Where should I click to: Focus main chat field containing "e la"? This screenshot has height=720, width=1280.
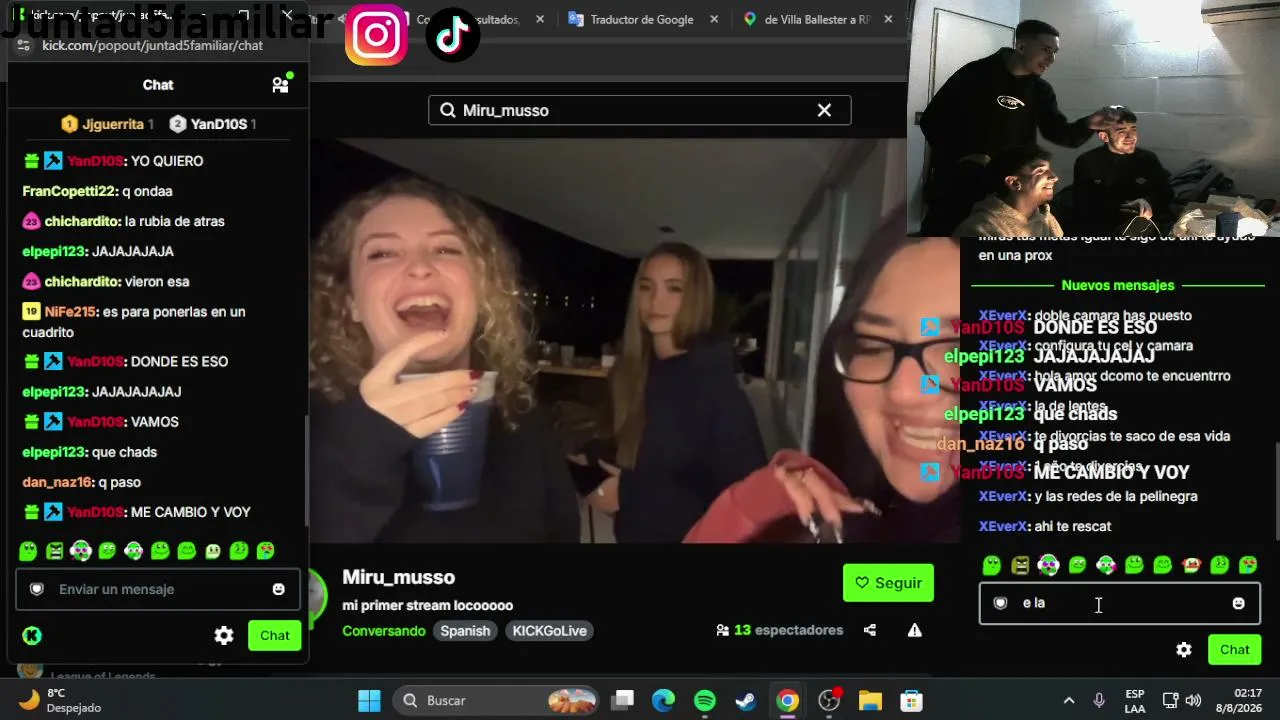1119,603
